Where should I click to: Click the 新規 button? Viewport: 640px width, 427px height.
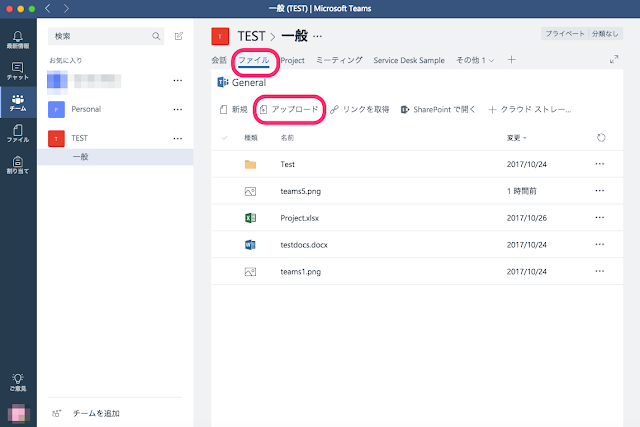click(x=233, y=109)
